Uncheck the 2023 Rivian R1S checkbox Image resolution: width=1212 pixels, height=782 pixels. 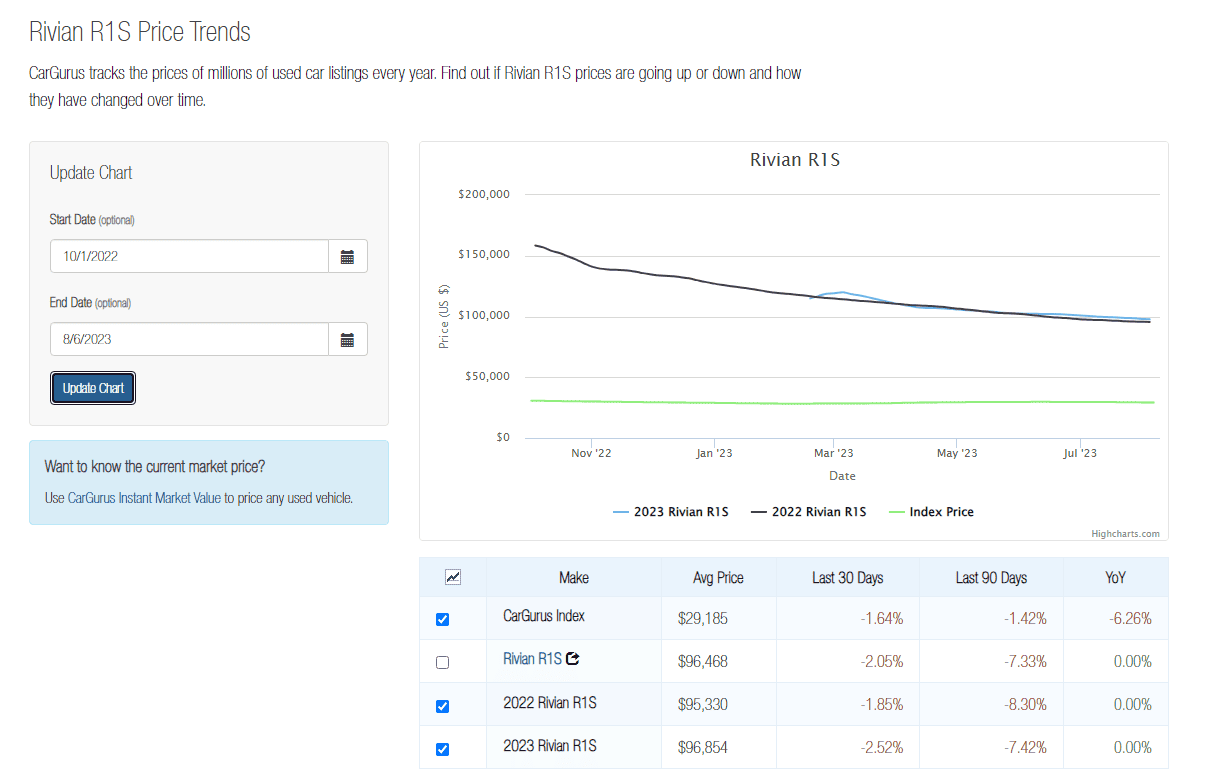pyautogui.click(x=443, y=749)
